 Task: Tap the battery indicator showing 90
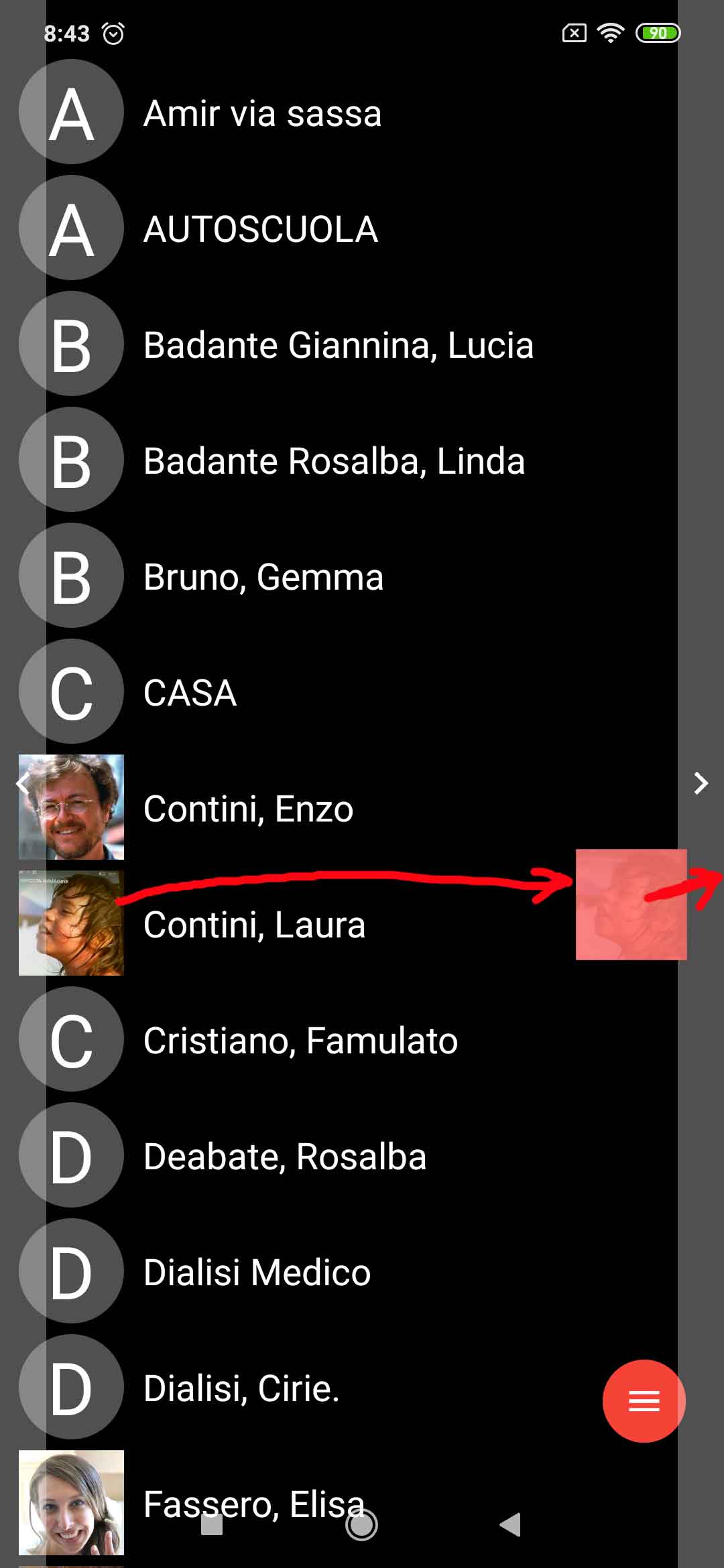(x=658, y=33)
